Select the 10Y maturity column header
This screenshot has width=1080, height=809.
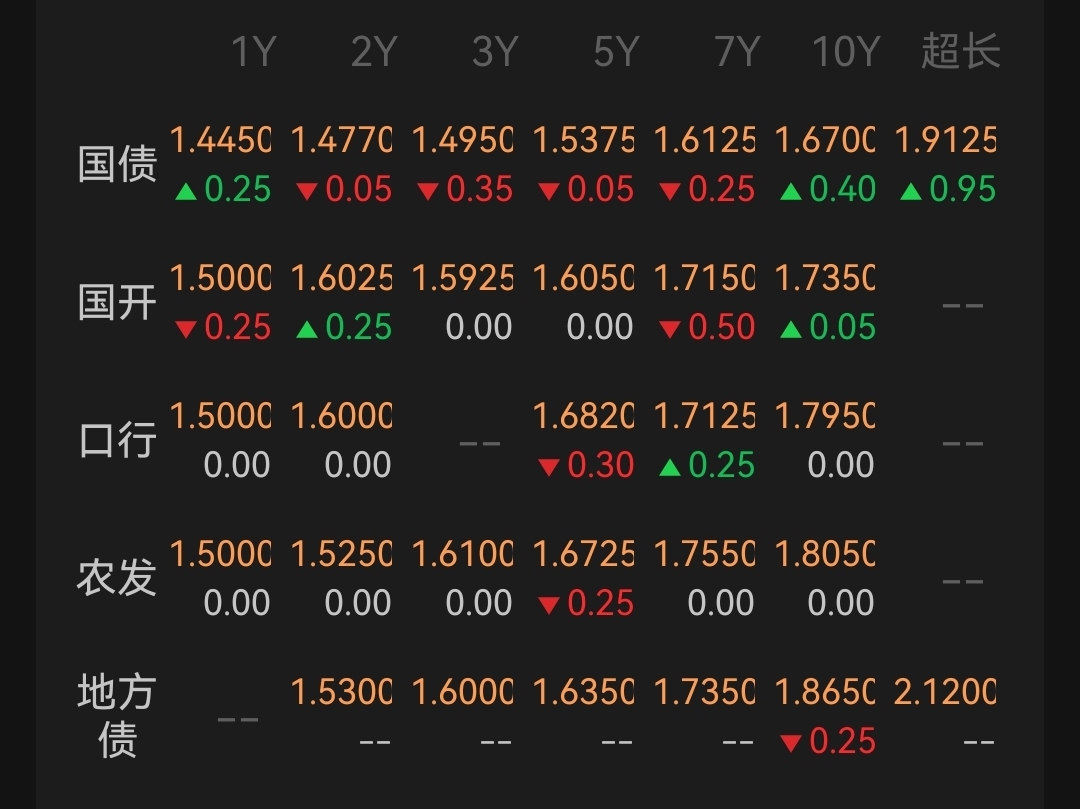(847, 52)
